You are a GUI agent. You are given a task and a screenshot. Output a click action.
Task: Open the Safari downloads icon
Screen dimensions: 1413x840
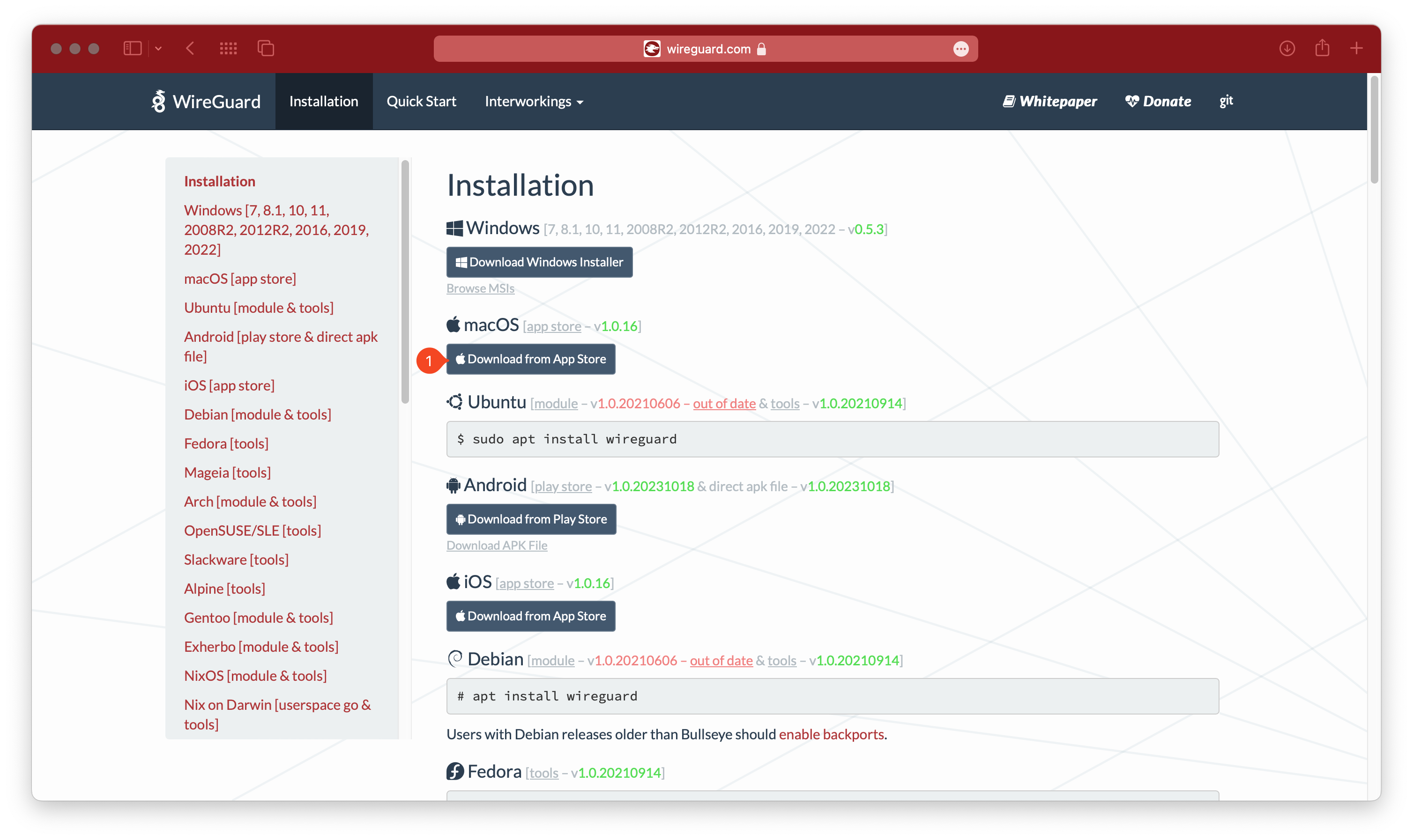pos(1287,49)
